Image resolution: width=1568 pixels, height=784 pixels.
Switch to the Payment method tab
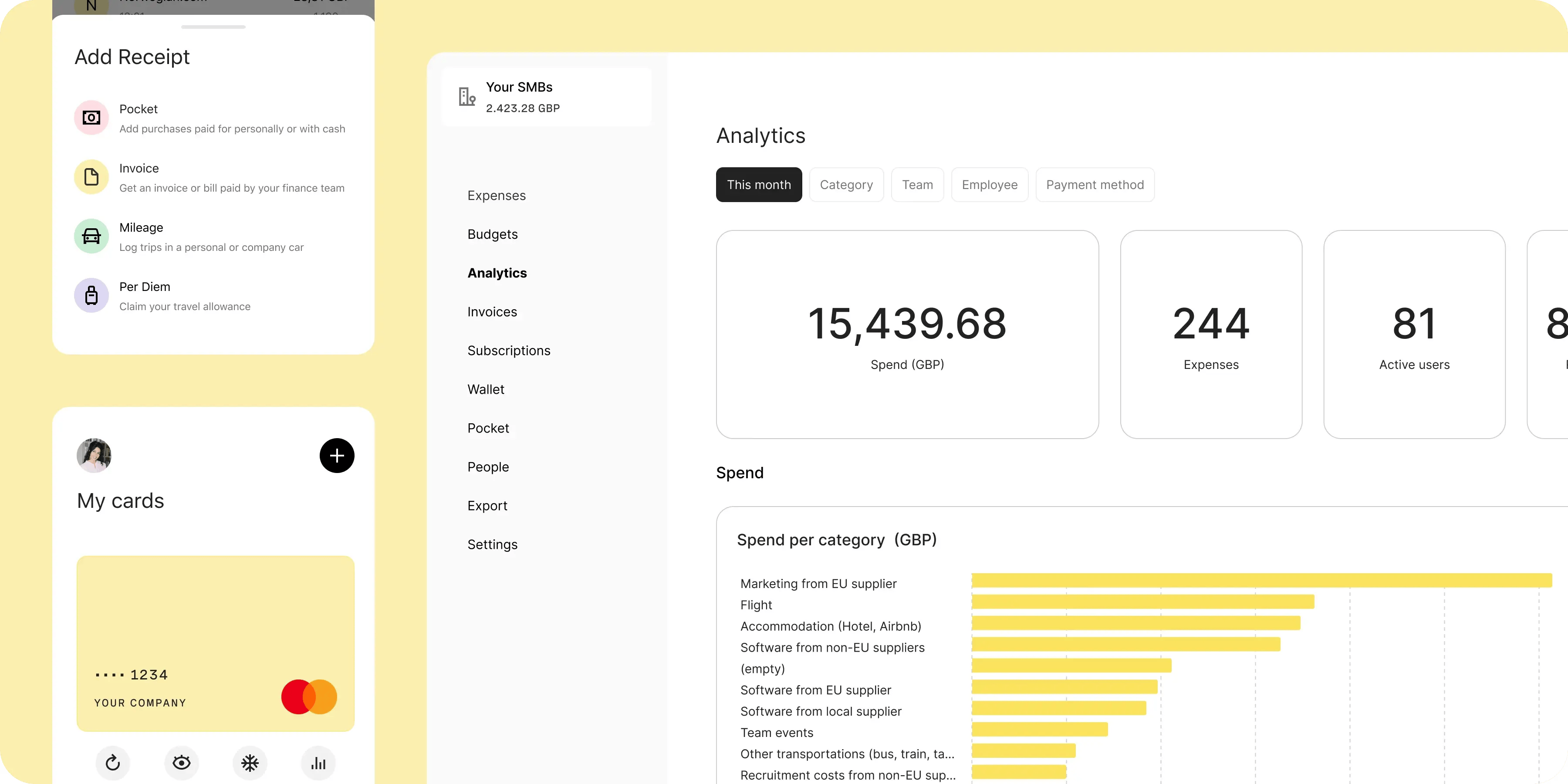[x=1095, y=184]
